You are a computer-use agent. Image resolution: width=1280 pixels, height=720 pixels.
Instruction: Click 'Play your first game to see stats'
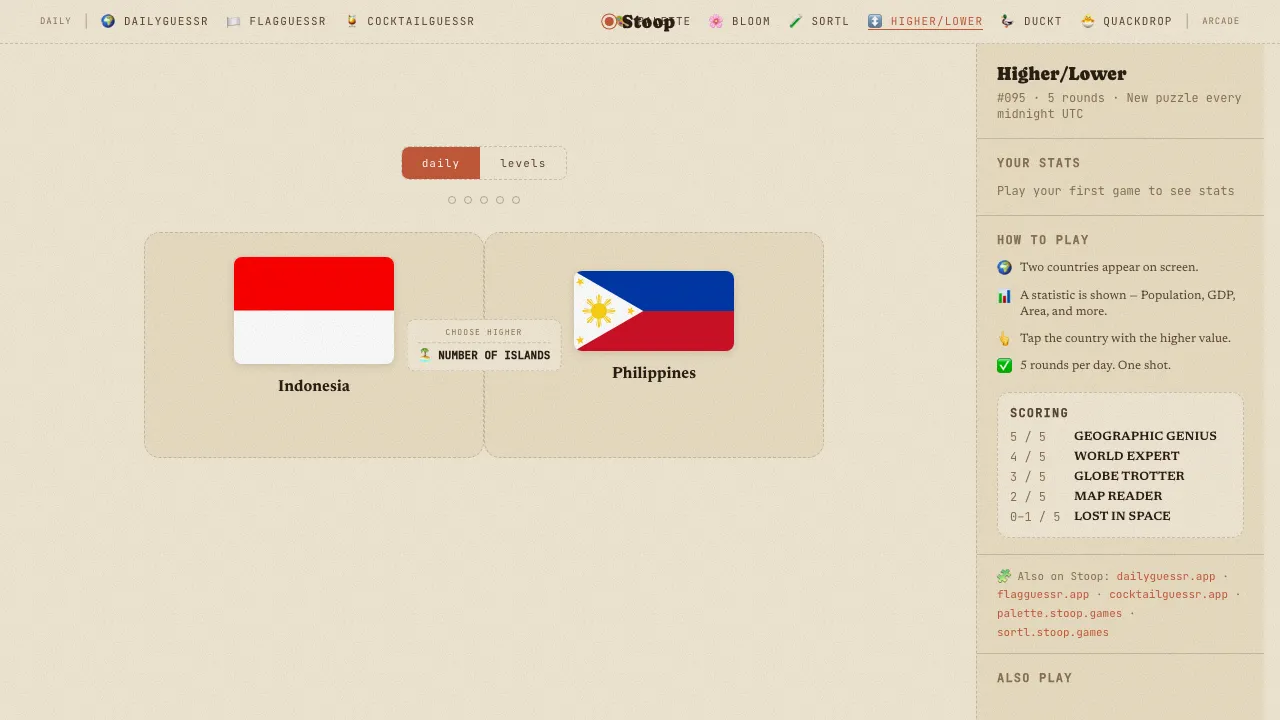click(1116, 191)
